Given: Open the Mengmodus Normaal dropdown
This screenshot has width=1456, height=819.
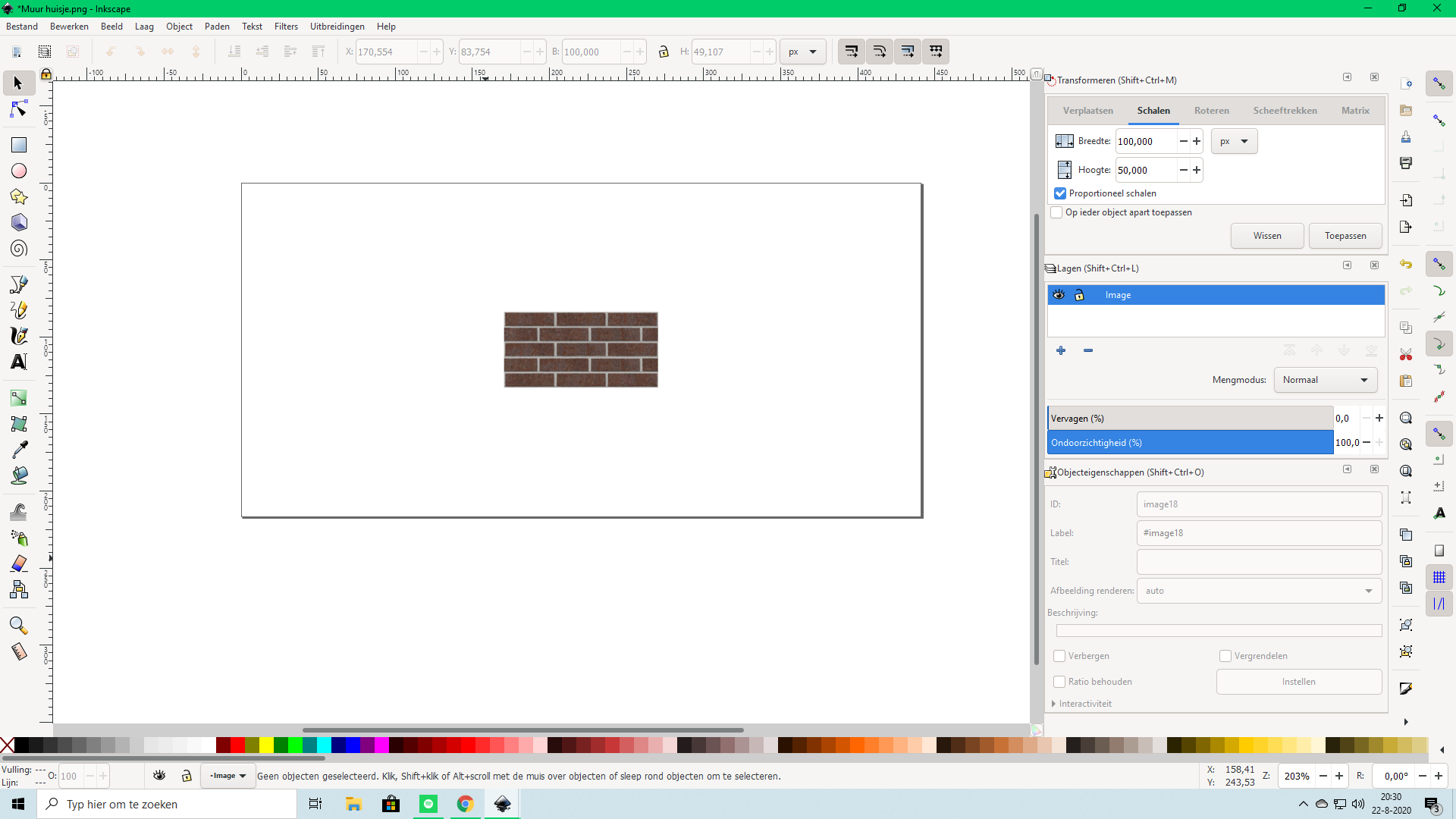Looking at the screenshot, I should point(1325,380).
